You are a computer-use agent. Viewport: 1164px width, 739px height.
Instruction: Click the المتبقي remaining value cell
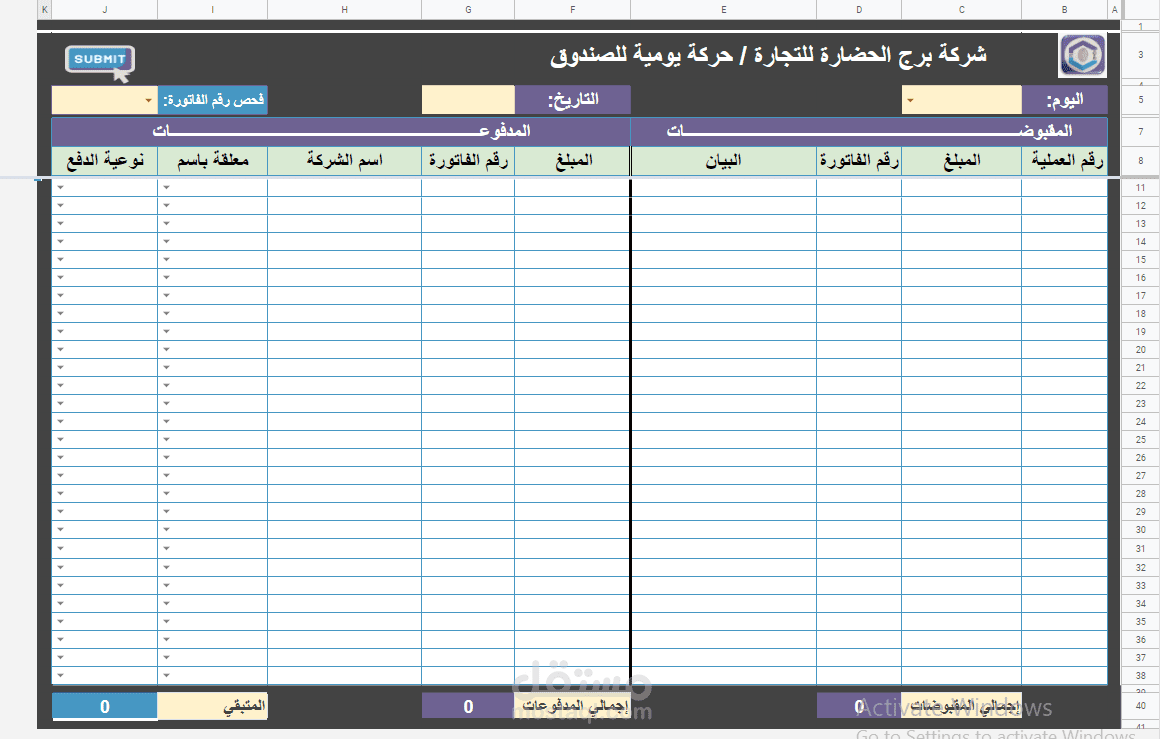105,706
